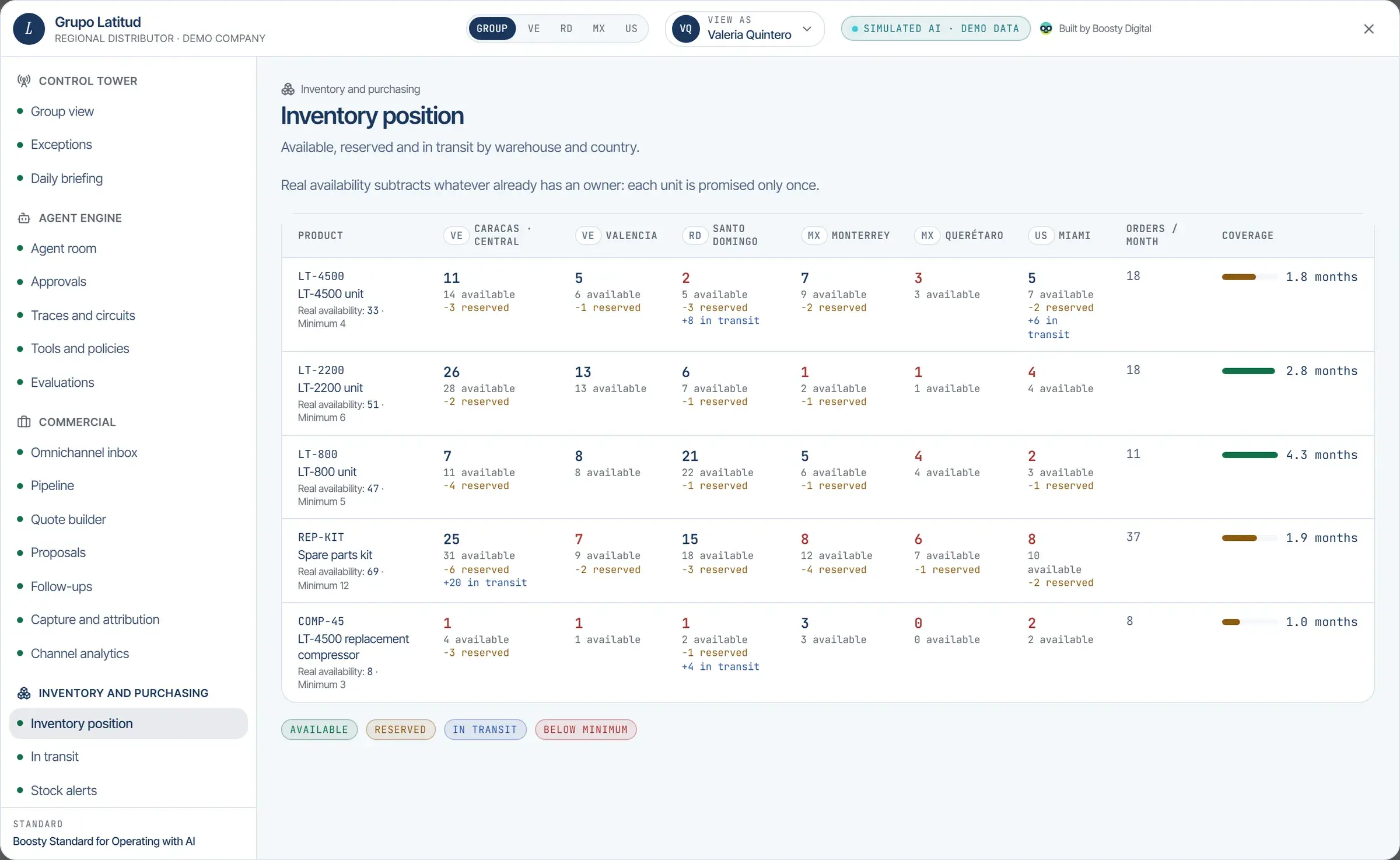Click the Control Tower antenna icon
The width and height of the screenshot is (1400, 860).
24,81
